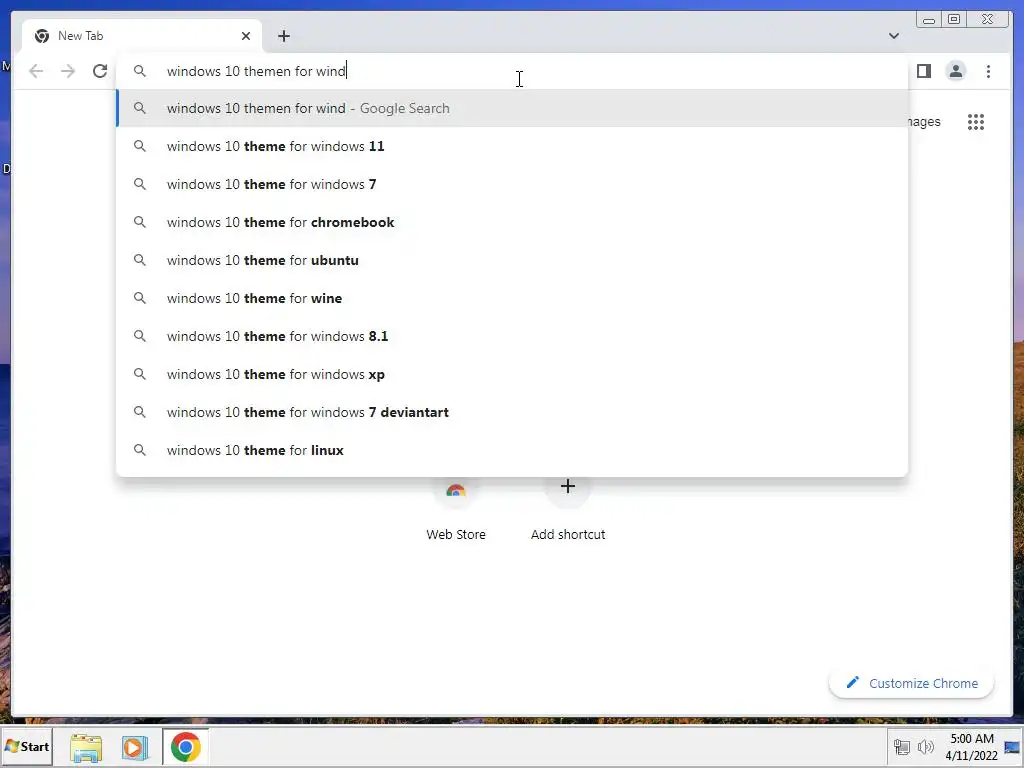
Task: Click the Chrome taskbar icon
Action: (185, 747)
